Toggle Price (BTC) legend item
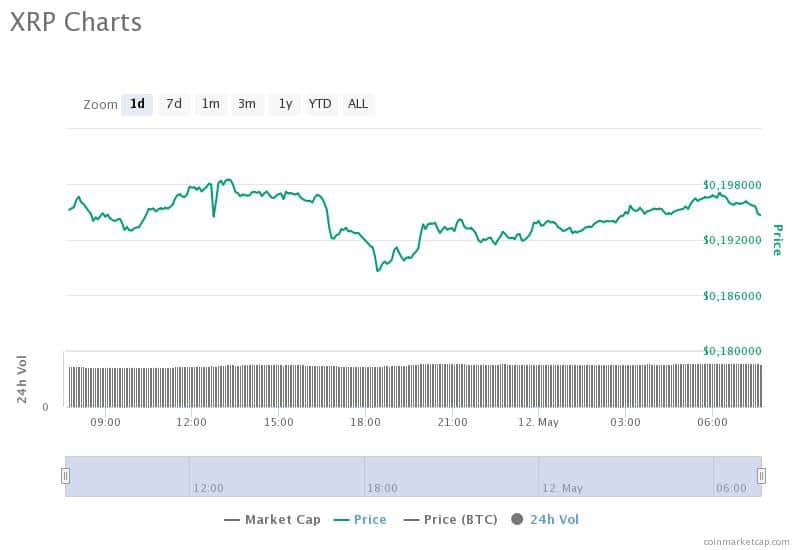Screen dimensions: 800x550 tap(451, 520)
